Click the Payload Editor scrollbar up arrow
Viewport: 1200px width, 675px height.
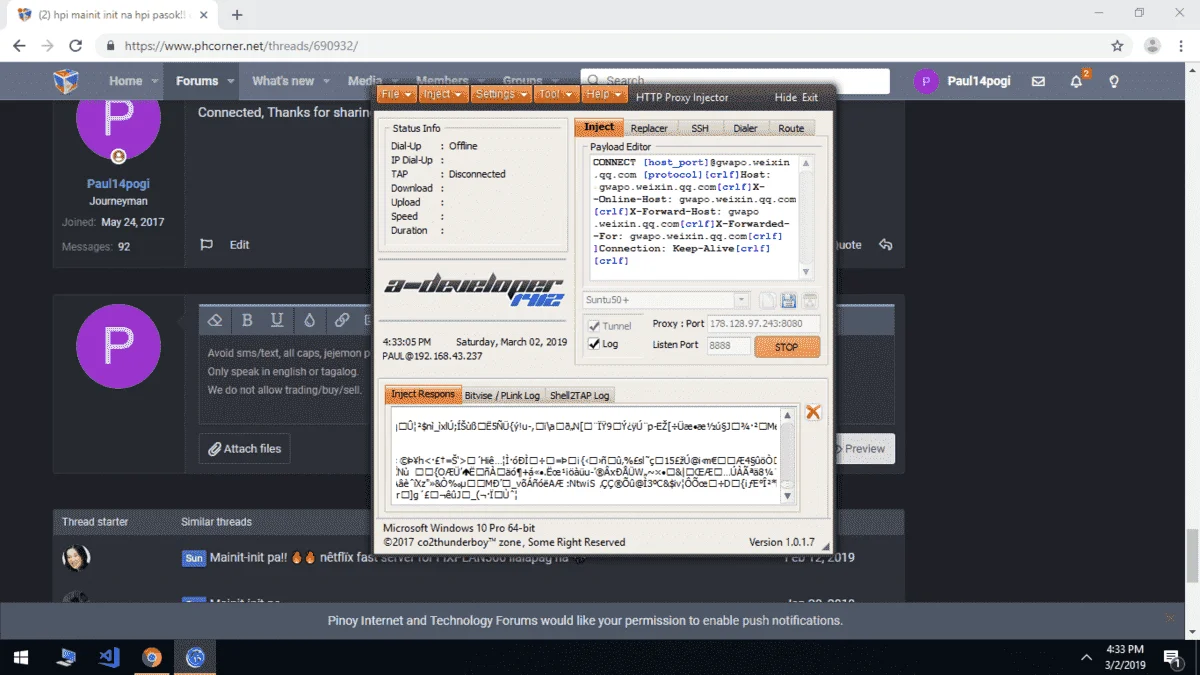[x=806, y=162]
